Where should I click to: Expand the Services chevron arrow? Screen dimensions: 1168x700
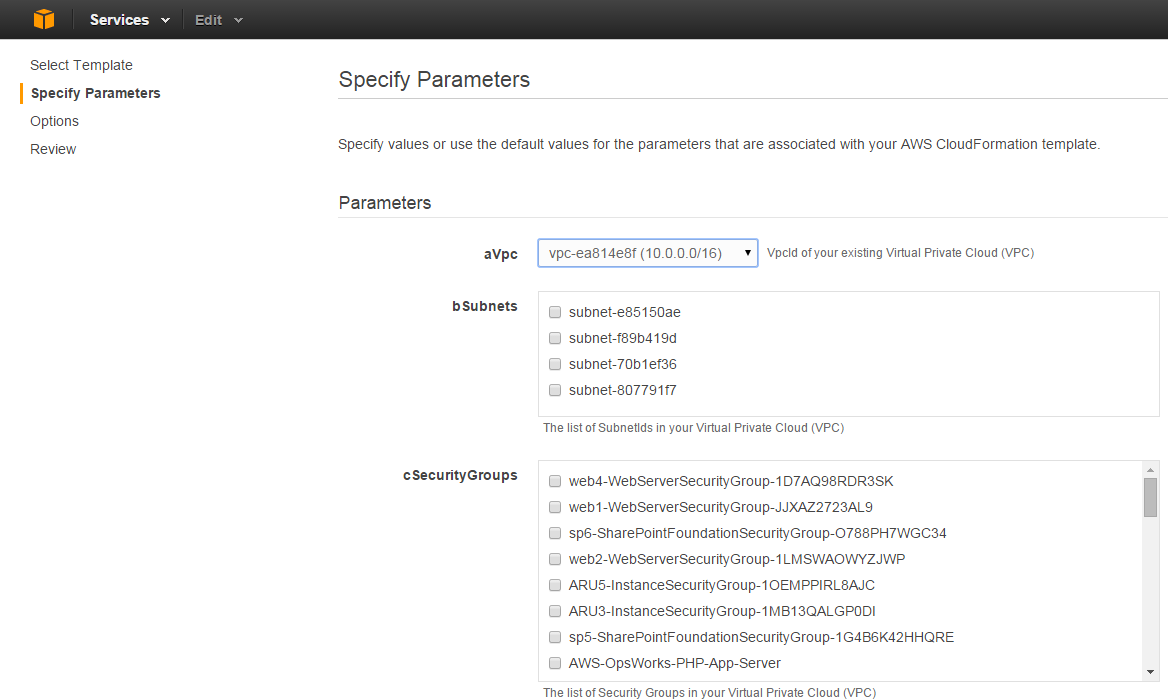165,19
